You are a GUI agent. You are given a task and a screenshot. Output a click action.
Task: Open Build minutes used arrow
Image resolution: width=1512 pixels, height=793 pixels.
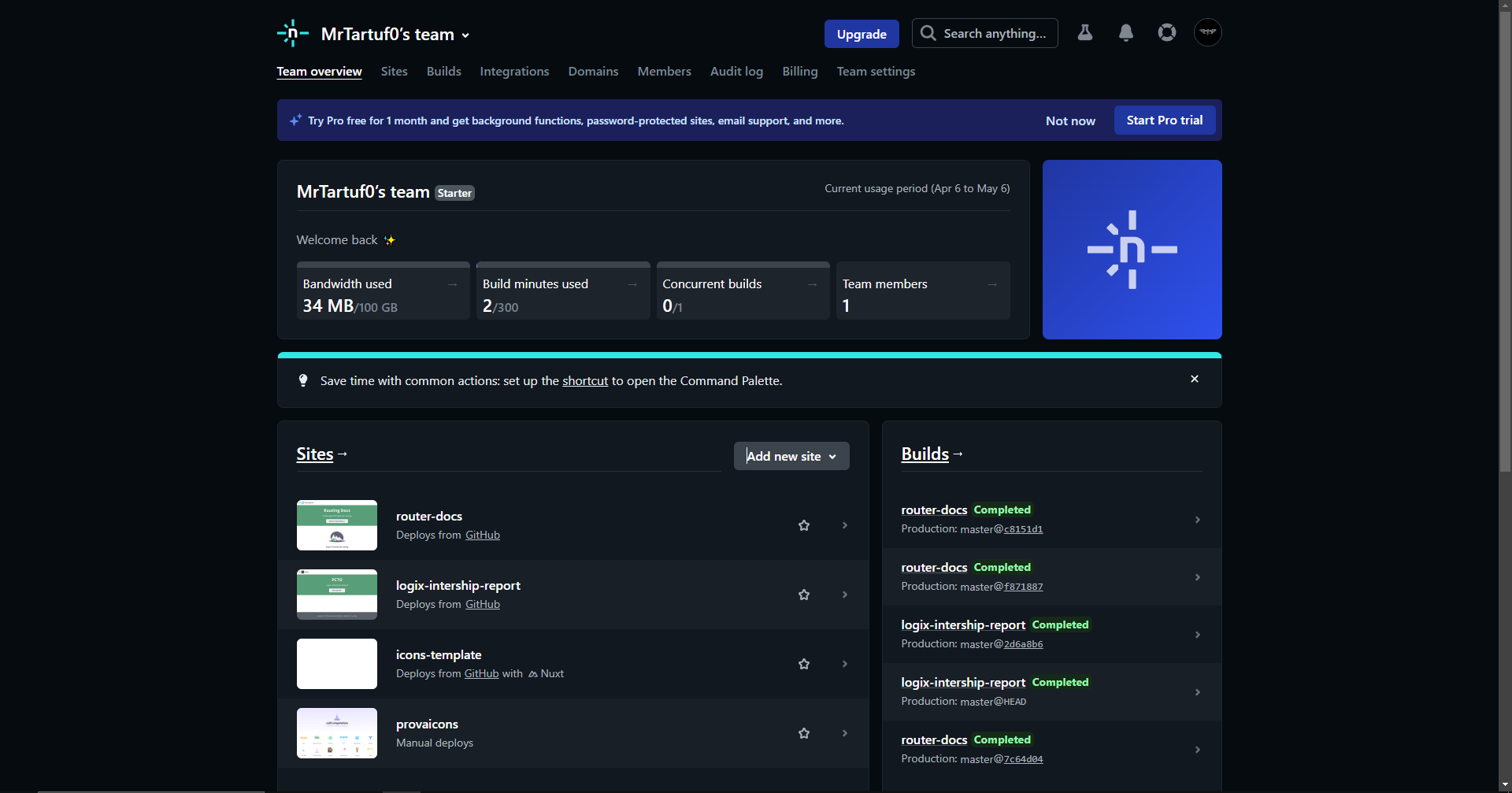pos(632,284)
